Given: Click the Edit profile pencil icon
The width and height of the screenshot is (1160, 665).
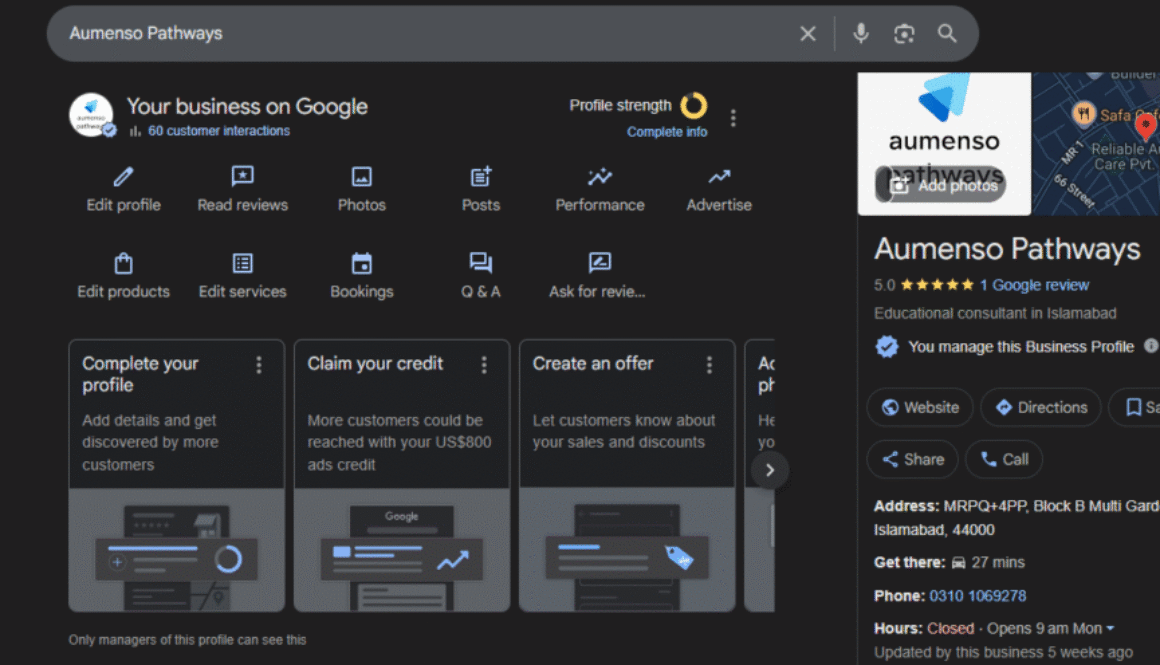Looking at the screenshot, I should point(123,178).
